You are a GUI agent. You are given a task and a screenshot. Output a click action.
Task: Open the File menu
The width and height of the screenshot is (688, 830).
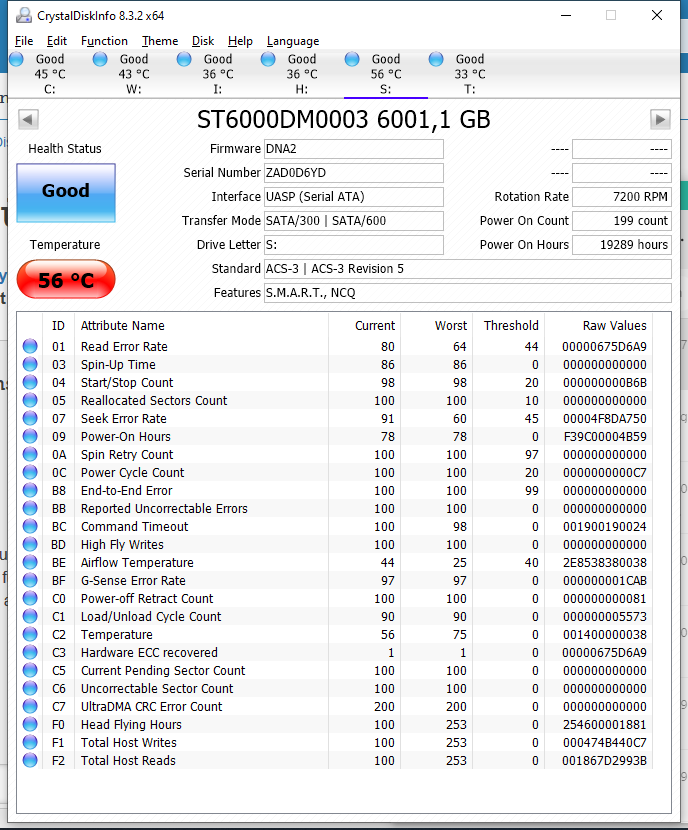(x=24, y=41)
